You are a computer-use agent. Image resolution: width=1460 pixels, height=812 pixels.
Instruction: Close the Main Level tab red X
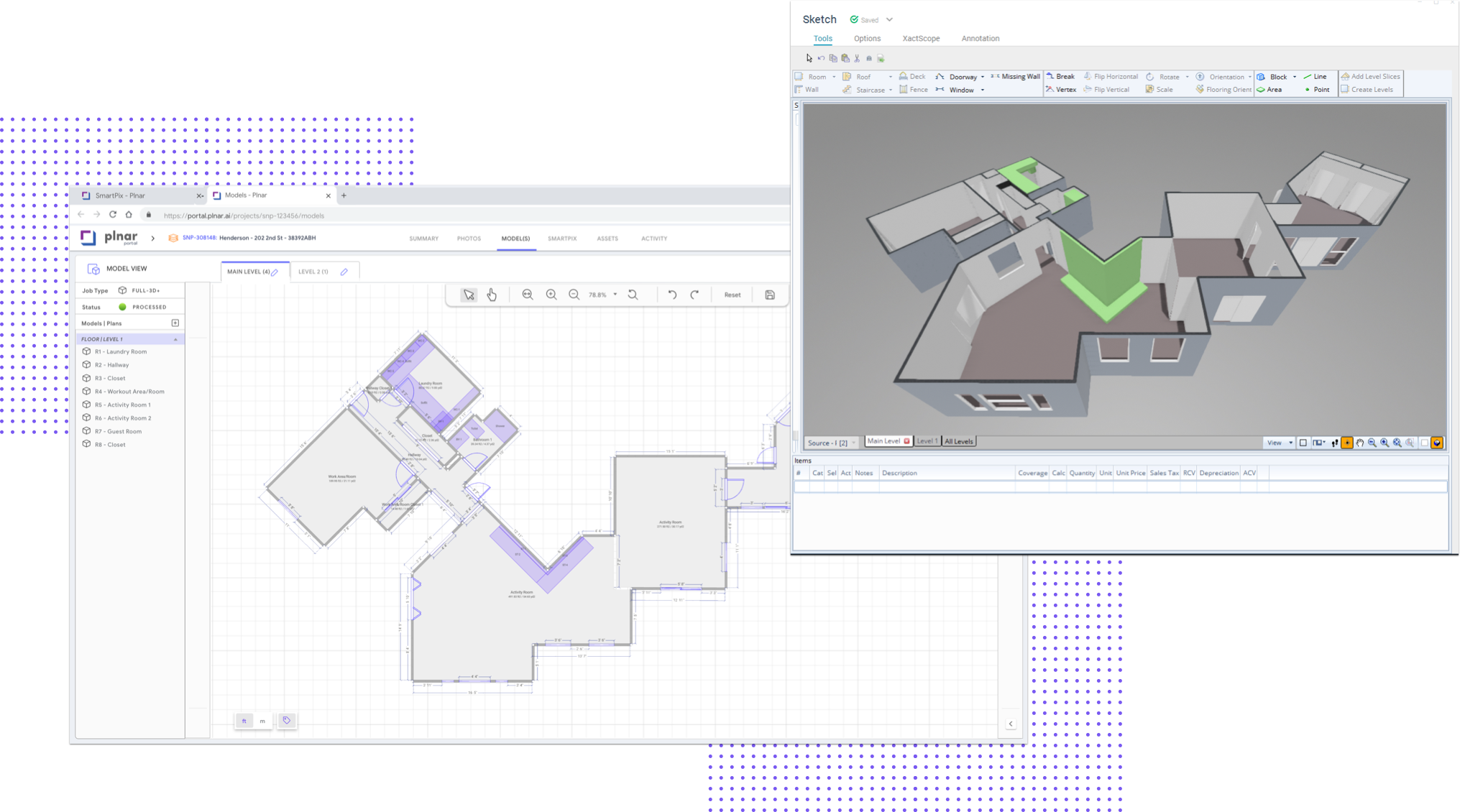point(907,441)
